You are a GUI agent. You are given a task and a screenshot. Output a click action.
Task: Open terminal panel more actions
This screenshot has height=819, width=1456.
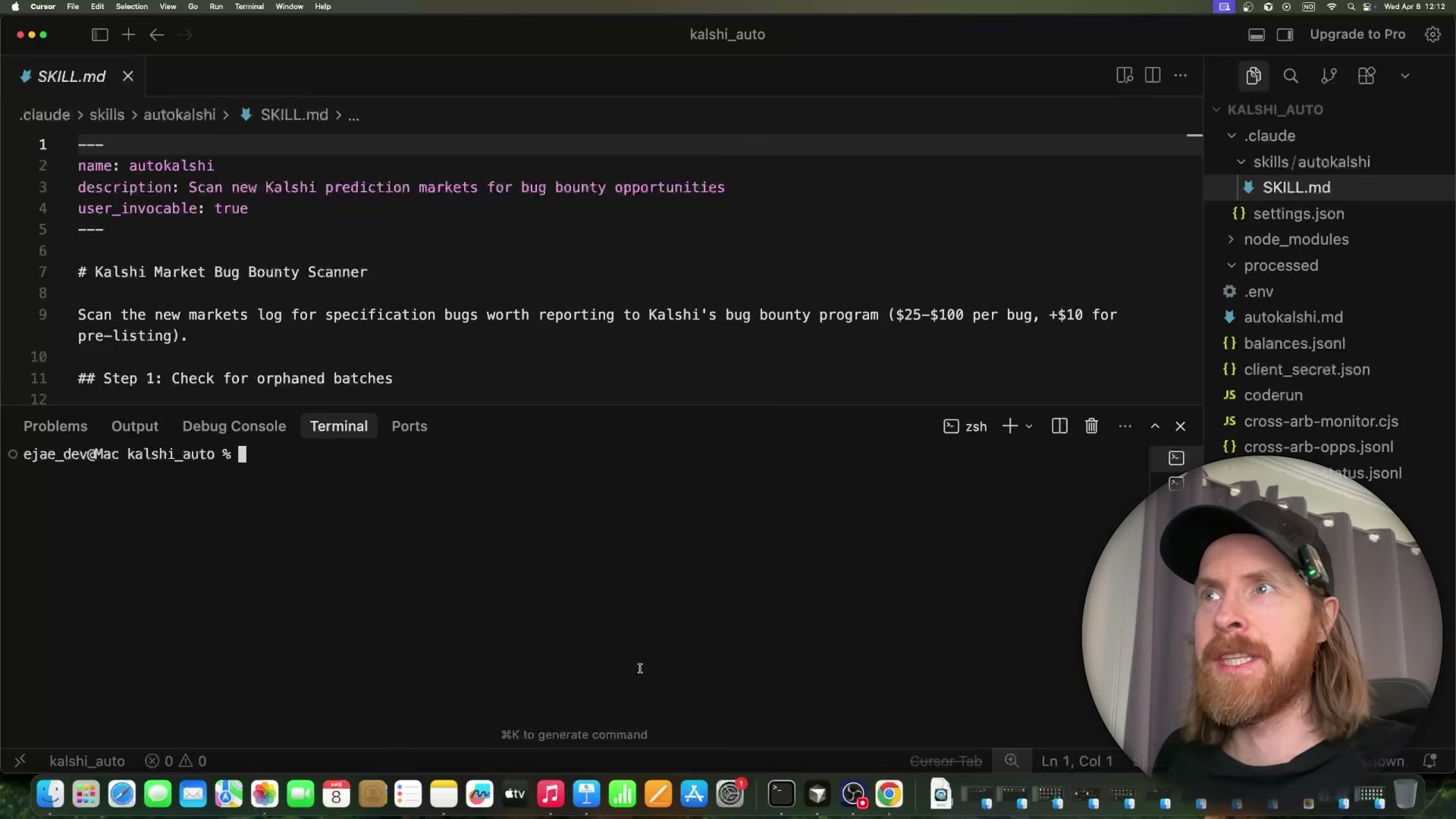(x=1125, y=426)
